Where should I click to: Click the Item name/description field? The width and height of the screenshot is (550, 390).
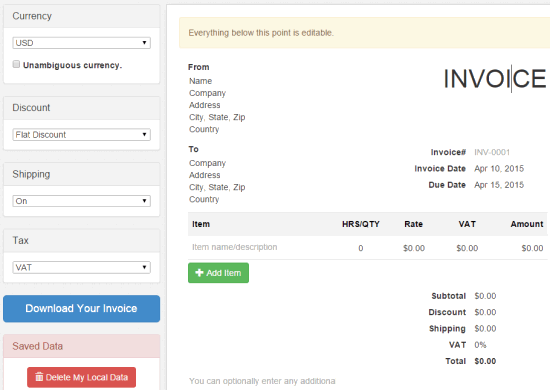pyautogui.click(x=234, y=247)
